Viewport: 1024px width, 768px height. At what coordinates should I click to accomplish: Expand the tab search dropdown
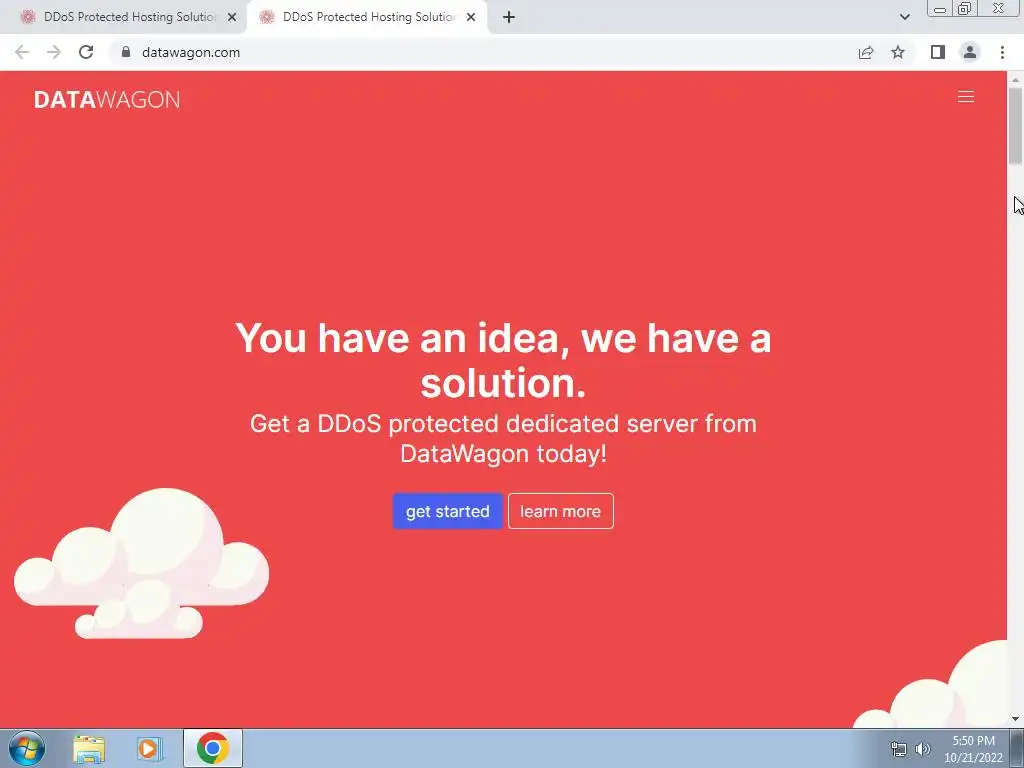click(x=904, y=17)
